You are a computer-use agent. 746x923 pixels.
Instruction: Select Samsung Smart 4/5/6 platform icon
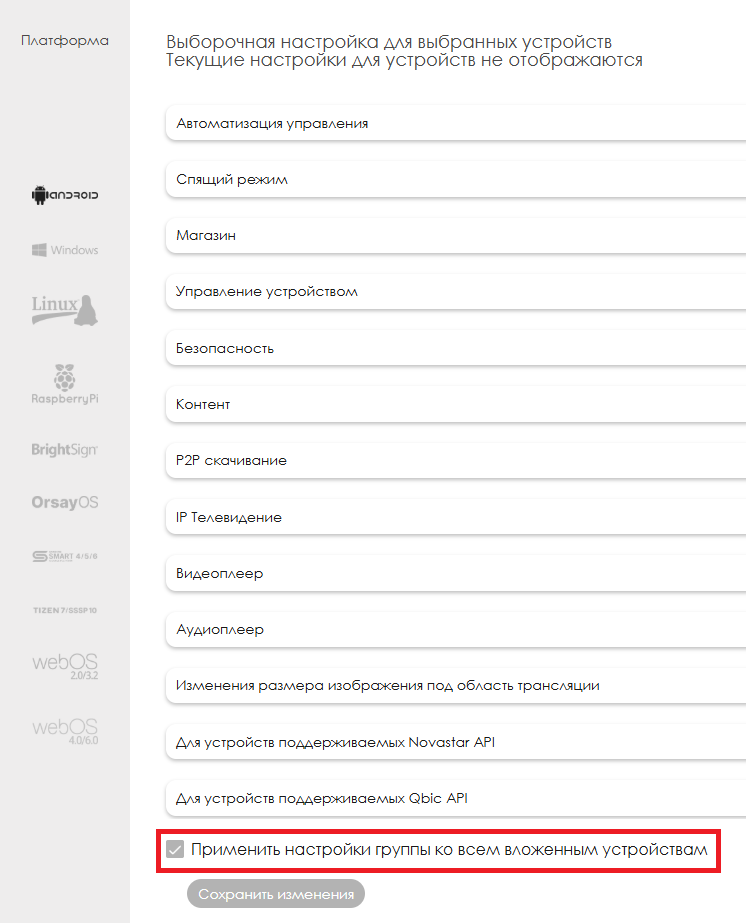(x=65, y=556)
